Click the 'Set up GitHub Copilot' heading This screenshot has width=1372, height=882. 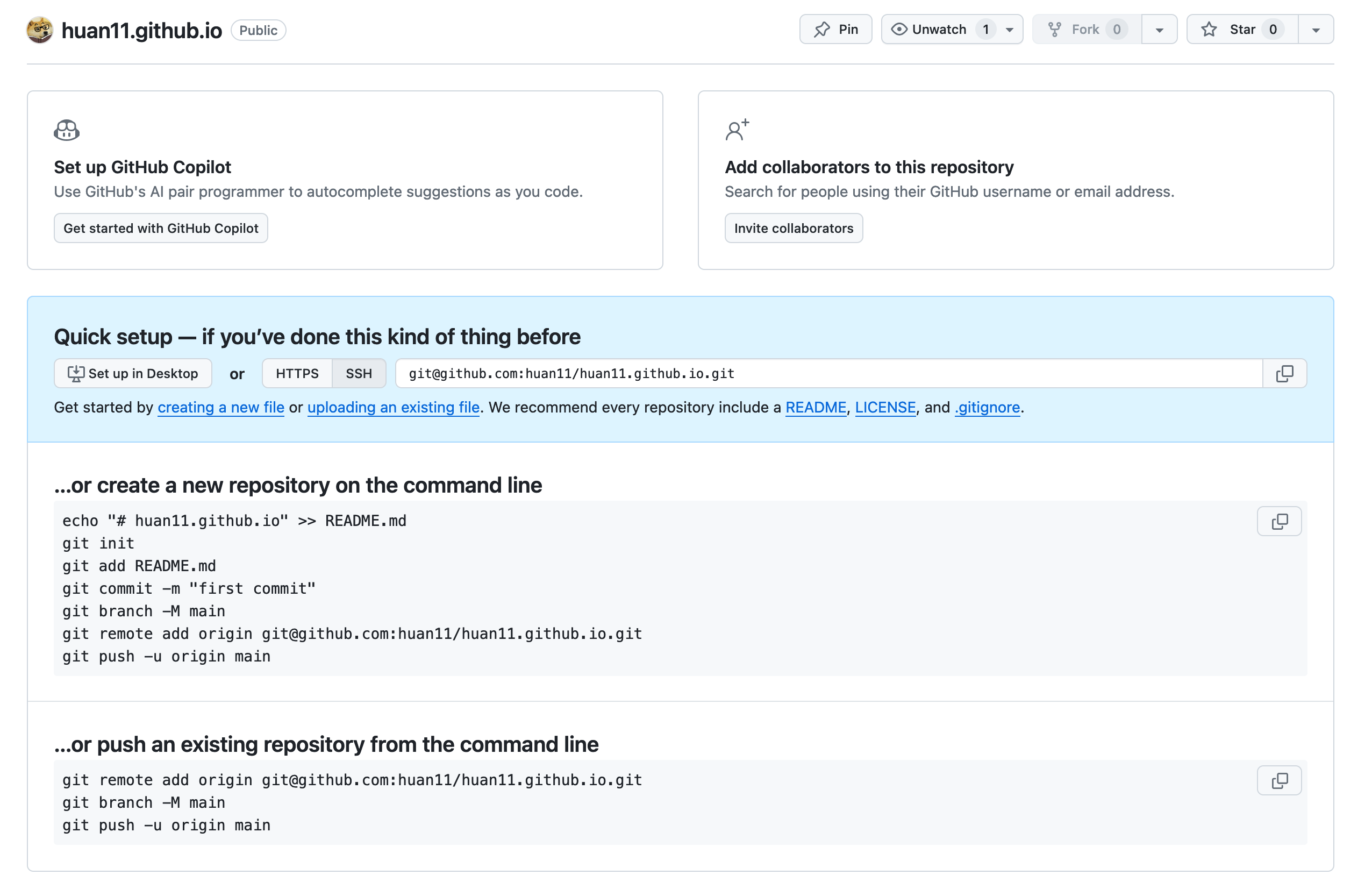click(142, 167)
